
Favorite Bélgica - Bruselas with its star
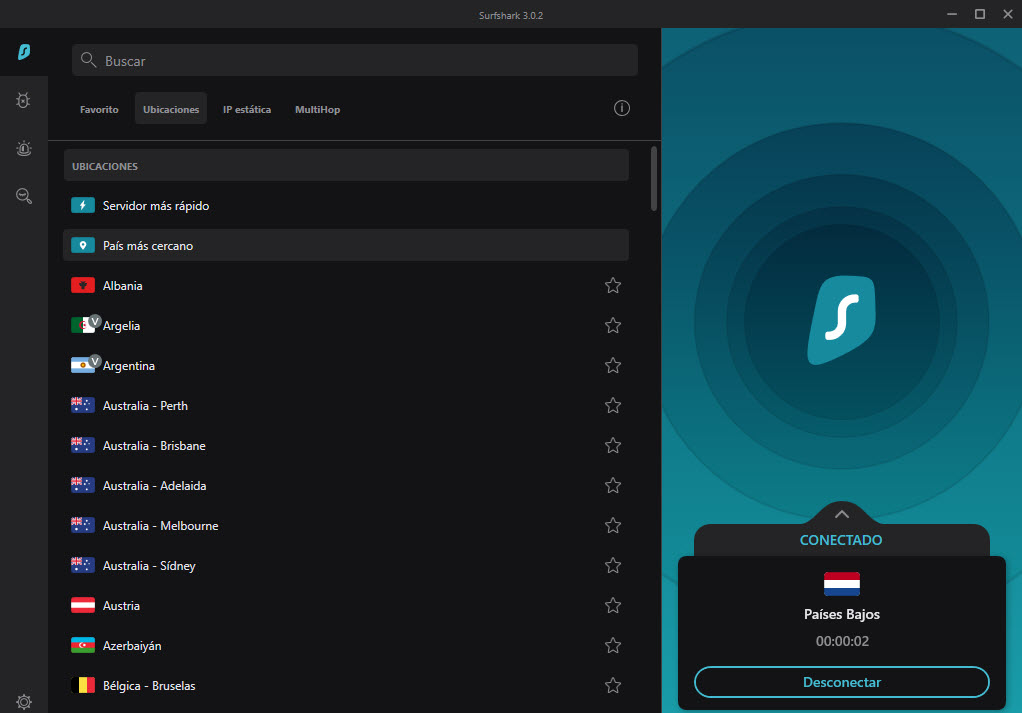tap(613, 686)
